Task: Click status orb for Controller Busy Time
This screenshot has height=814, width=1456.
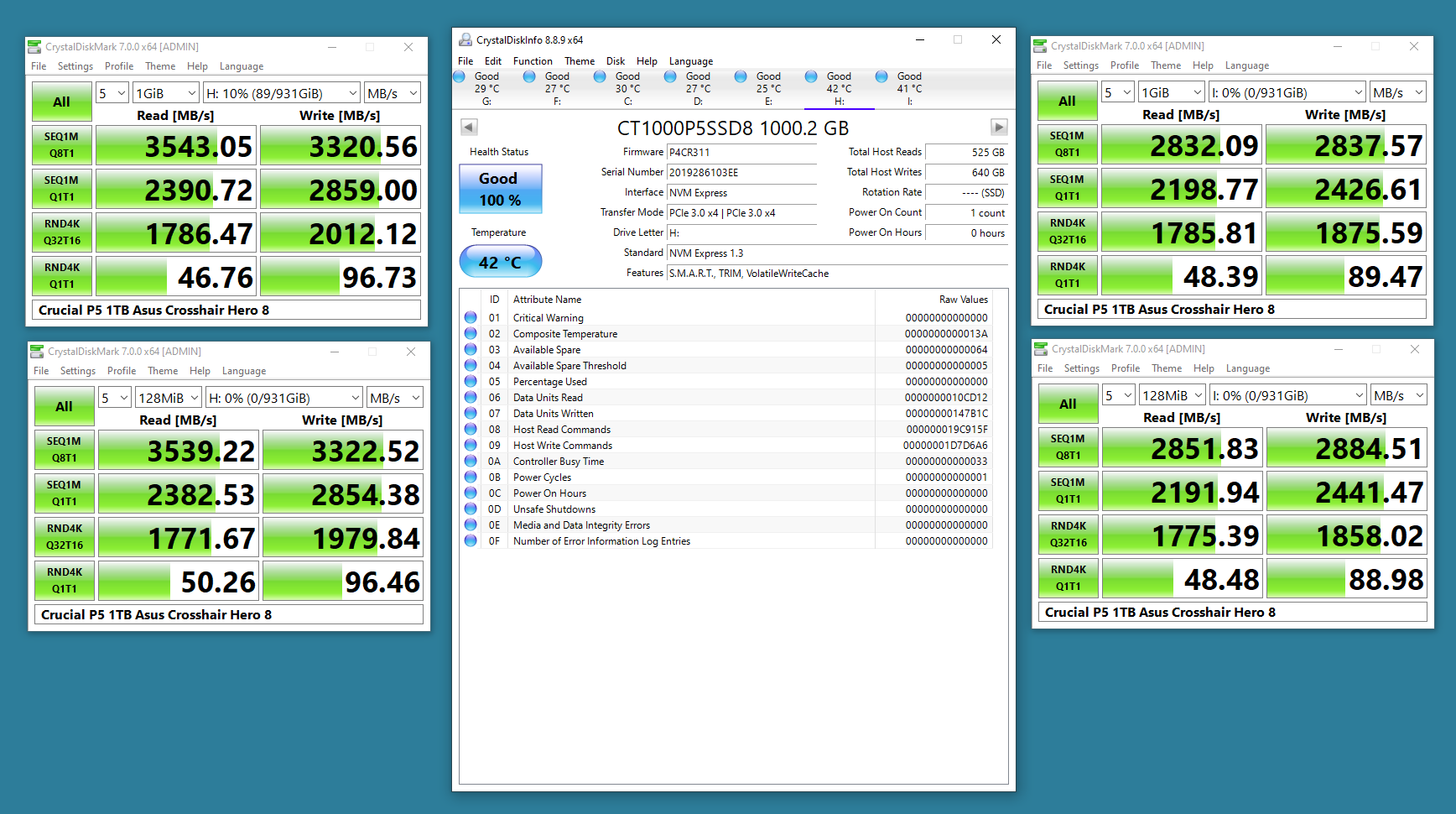Action: tap(471, 461)
